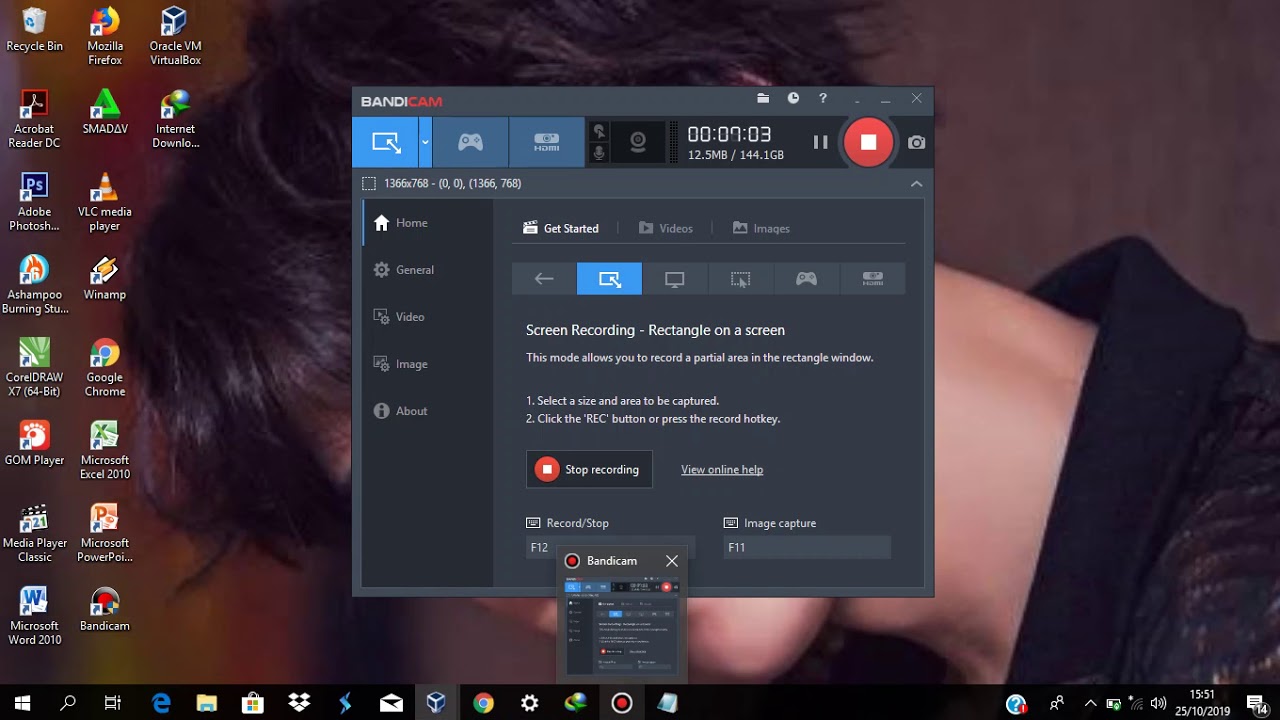
Task: Click the Stop recording button
Action: click(589, 469)
